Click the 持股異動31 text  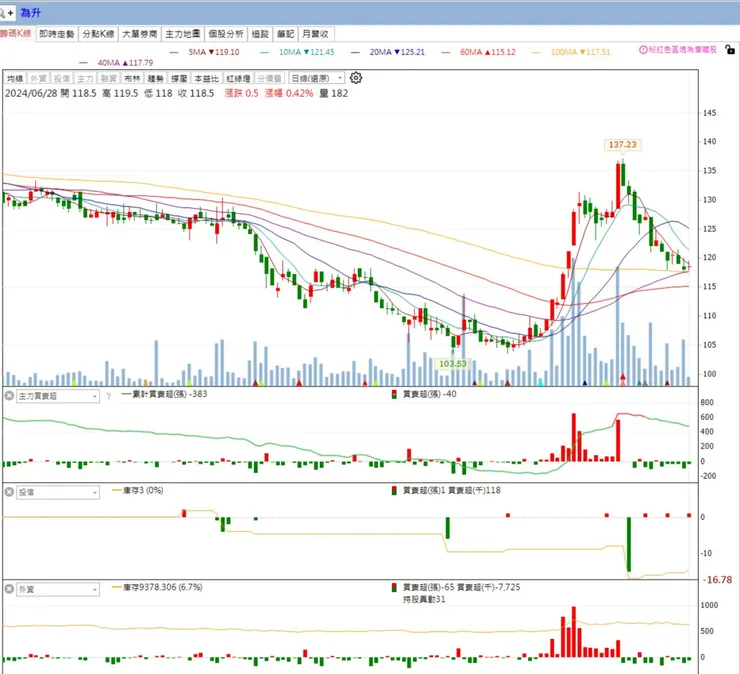424,599
